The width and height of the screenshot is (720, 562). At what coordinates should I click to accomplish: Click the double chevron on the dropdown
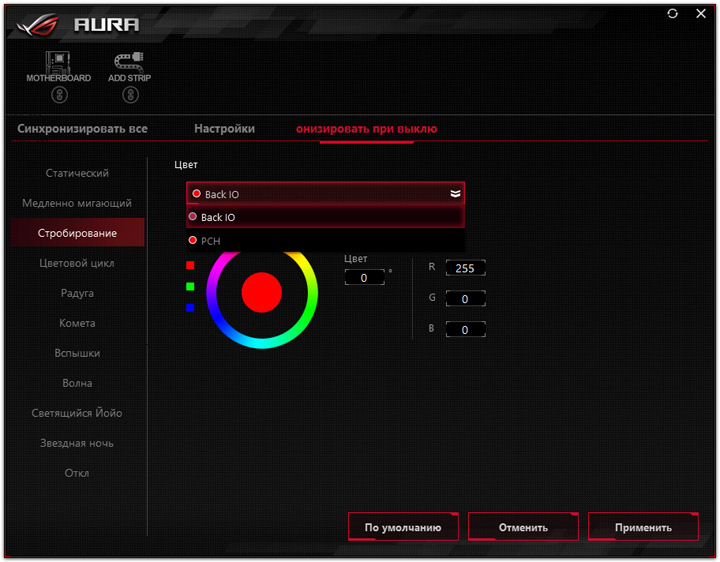[455, 194]
